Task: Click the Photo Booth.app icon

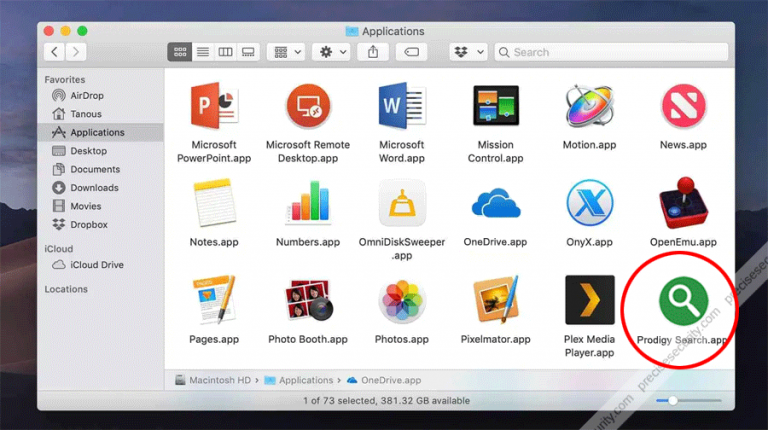Action: tap(308, 300)
